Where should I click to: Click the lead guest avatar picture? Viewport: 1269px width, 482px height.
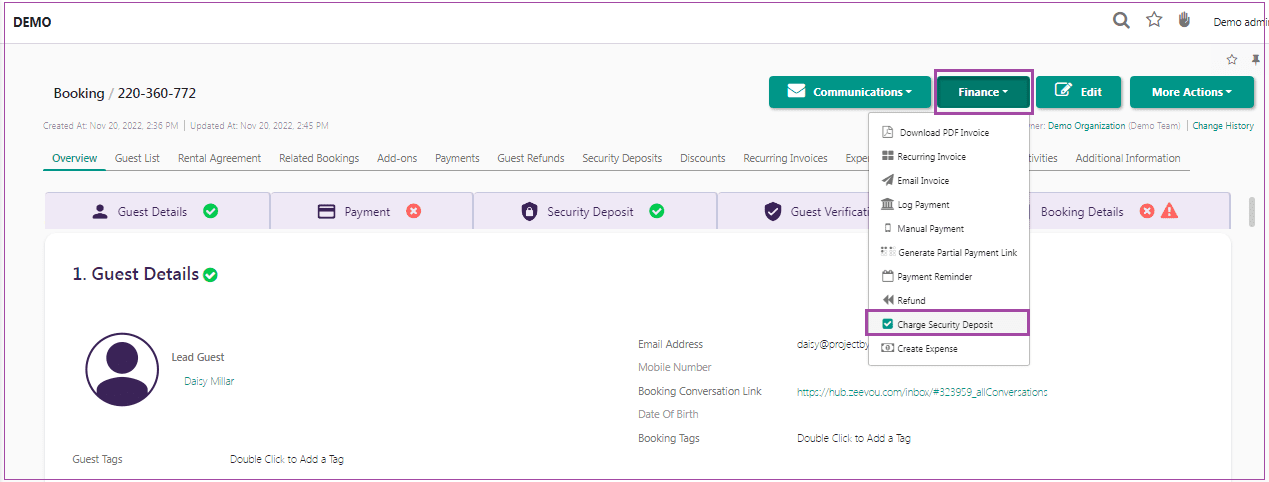[x=123, y=369]
